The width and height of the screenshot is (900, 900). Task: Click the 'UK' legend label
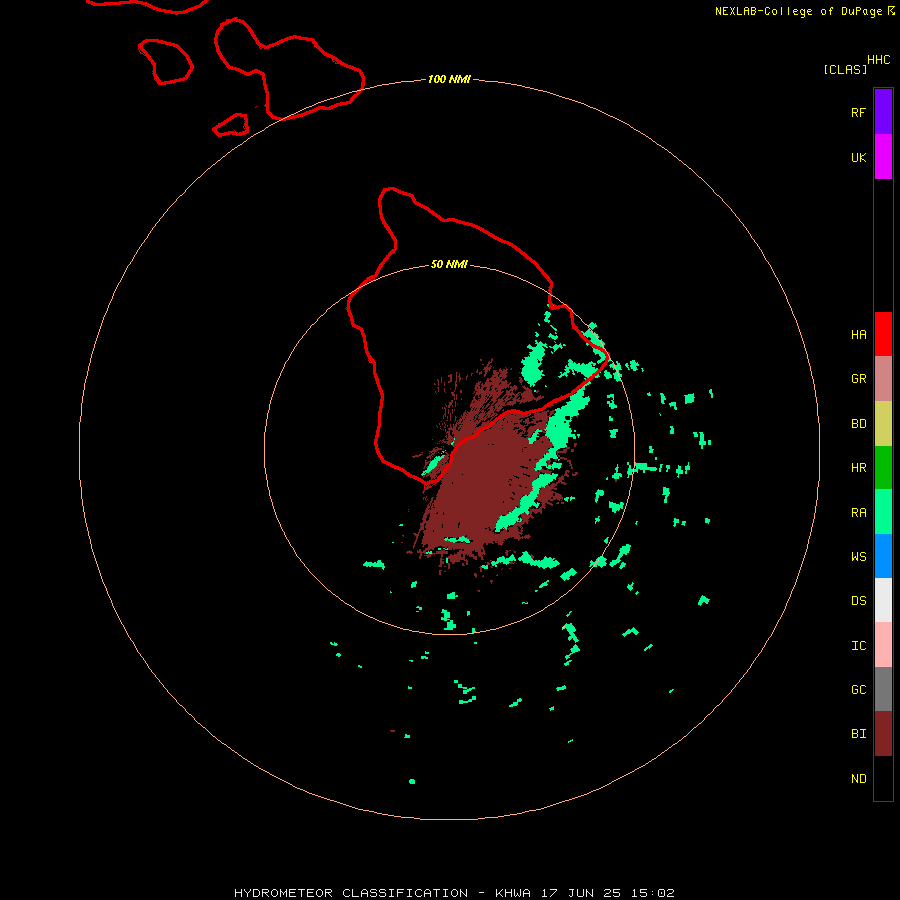pos(858,158)
